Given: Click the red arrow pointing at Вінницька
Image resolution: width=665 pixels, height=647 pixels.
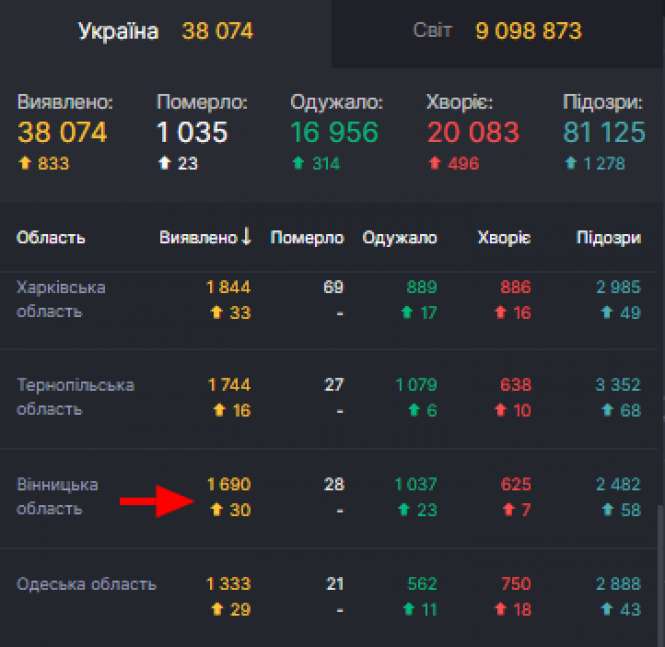Looking at the screenshot, I should coord(153,504).
